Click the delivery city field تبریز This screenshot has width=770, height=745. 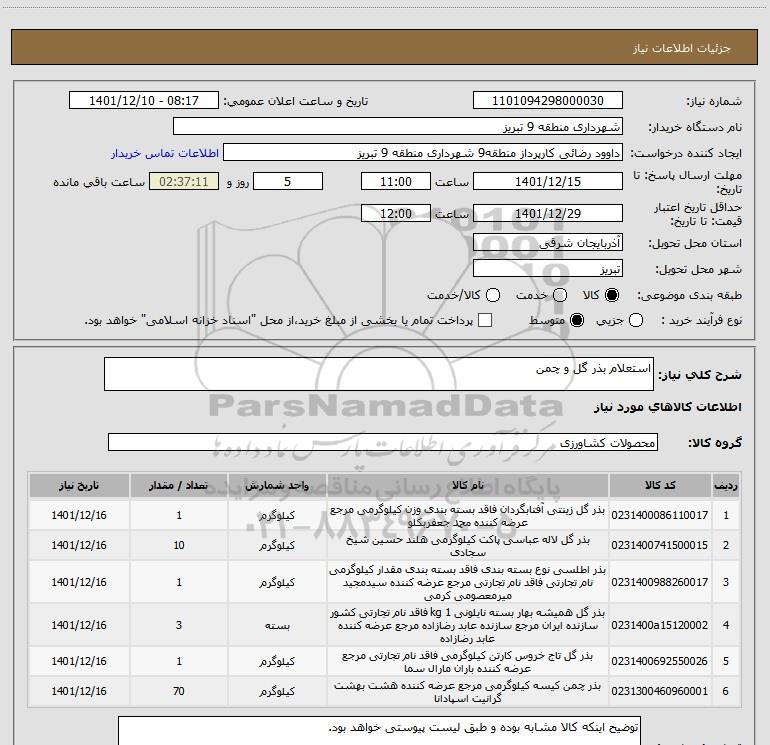click(548, 269)
